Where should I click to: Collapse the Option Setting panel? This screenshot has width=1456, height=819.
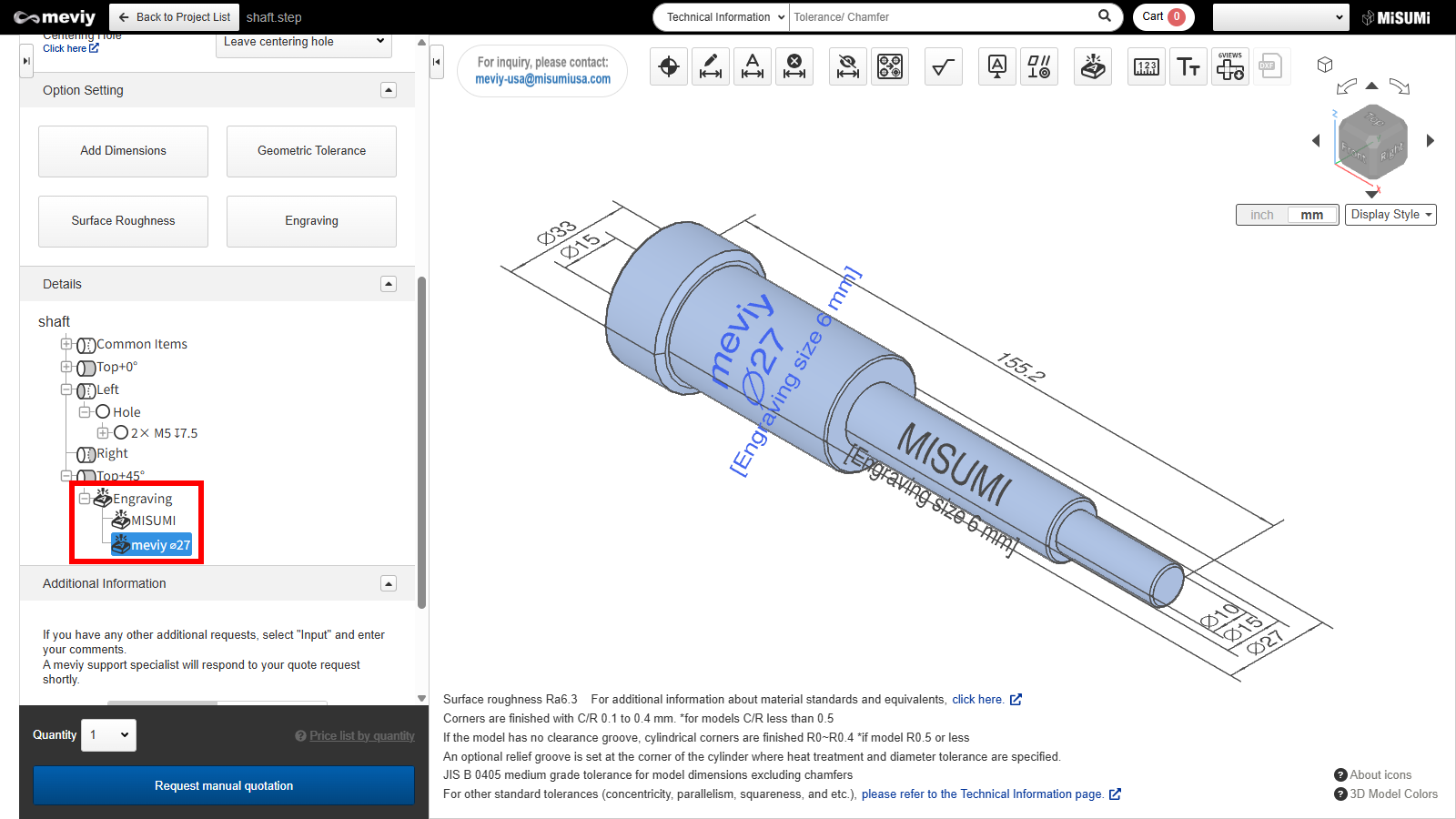click(x=389, y=90)
